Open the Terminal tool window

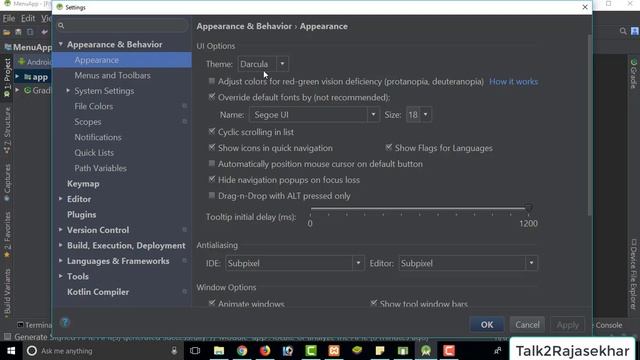[35, 325]
